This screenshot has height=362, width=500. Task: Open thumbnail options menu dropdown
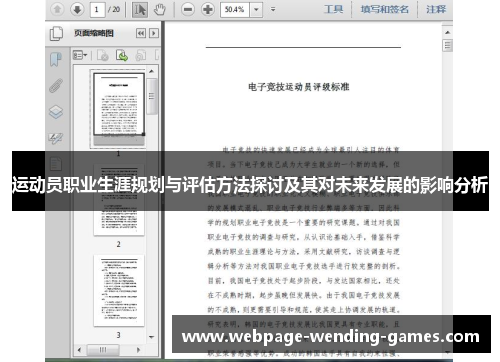coord(80,55)
